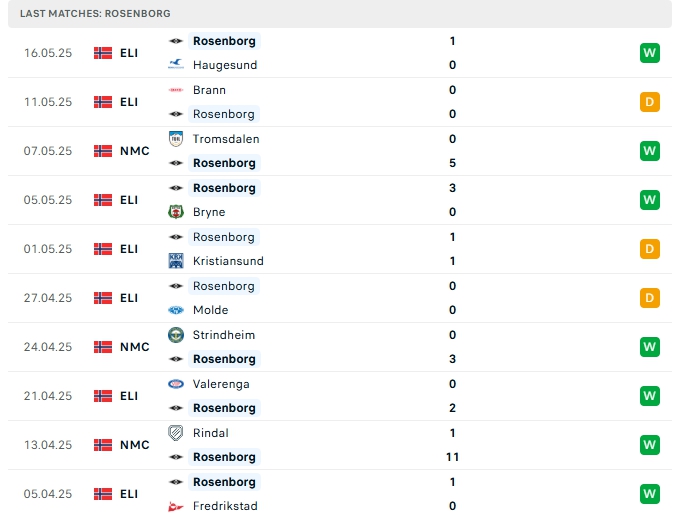Viewport: 683px width, 517px height.
Task: Click the Brann club logo
Action: point(176,90)
